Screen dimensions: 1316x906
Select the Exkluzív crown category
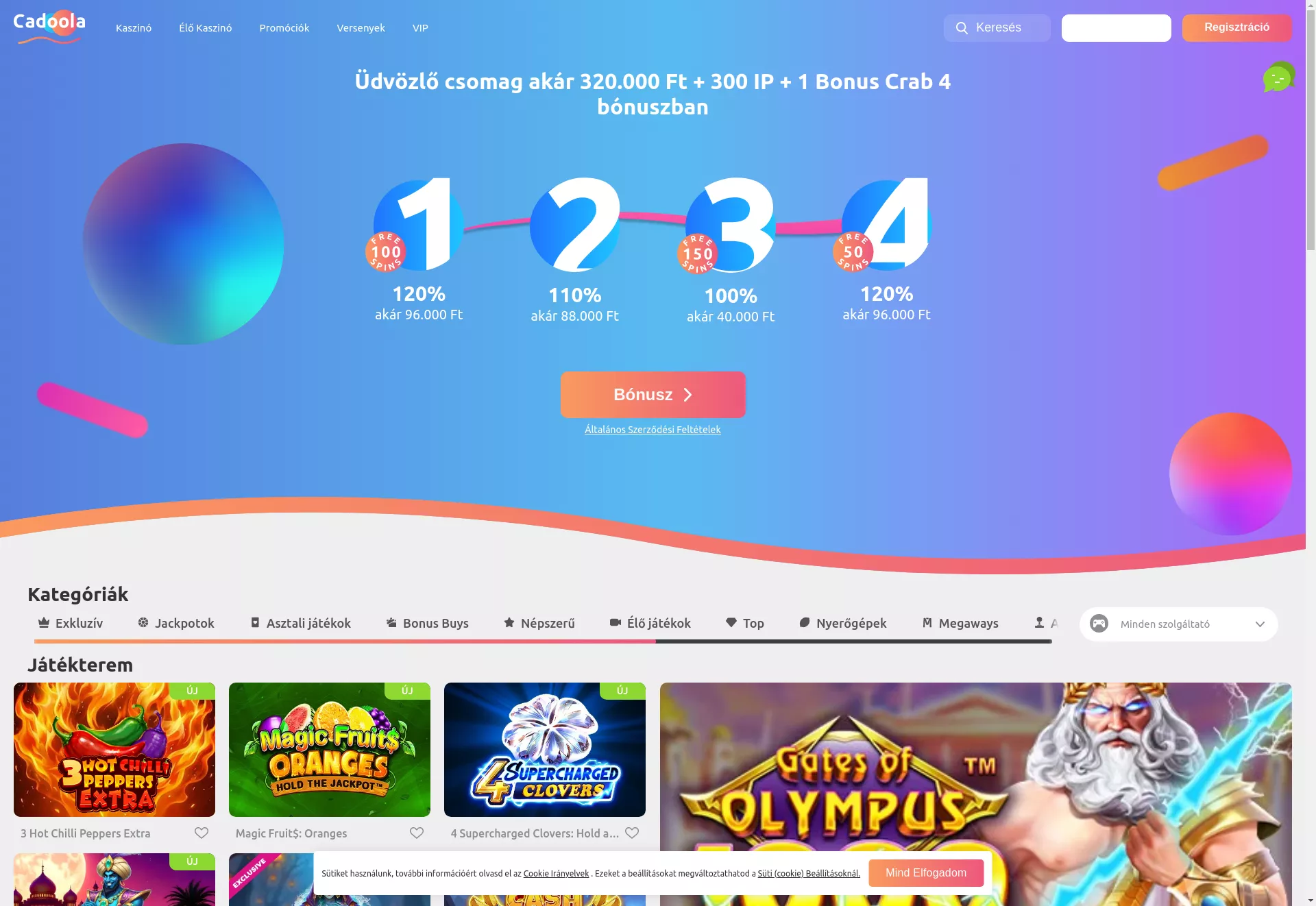click(x=71, y=623)
